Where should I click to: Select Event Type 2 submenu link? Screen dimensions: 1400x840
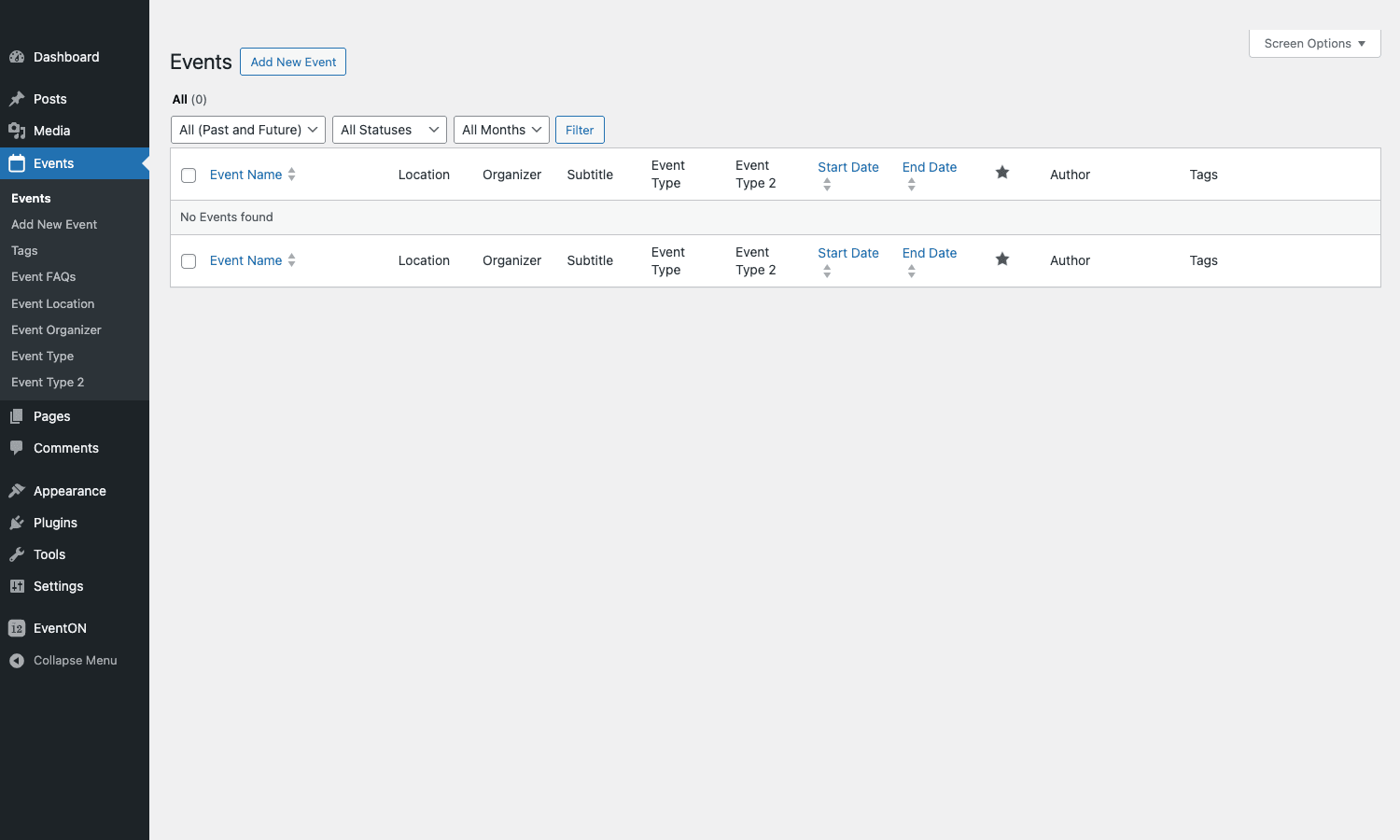tap(48, 382)
